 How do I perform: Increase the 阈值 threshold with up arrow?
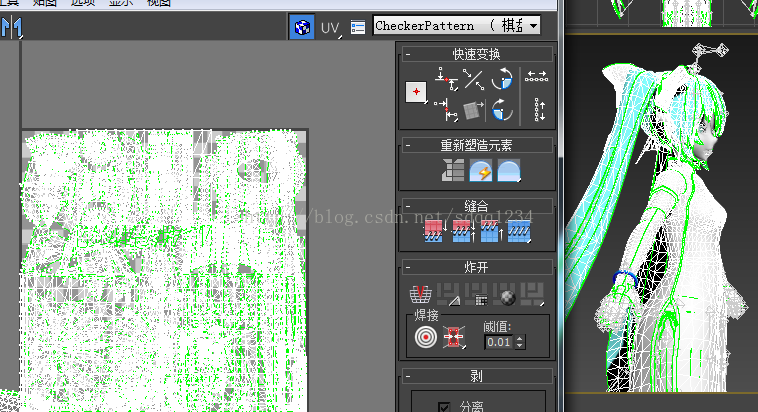click(520, 338)
